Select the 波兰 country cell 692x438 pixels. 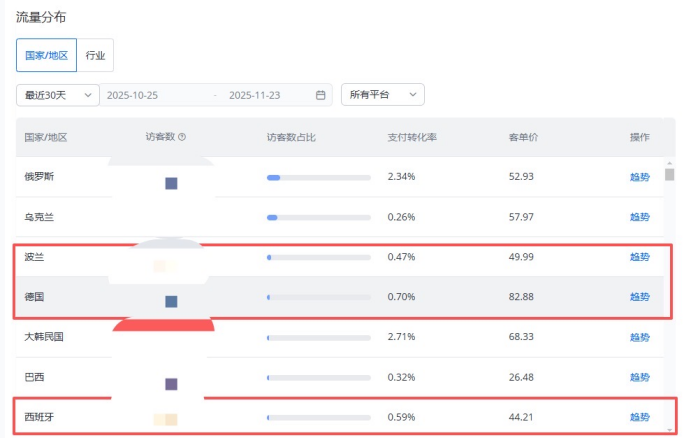tap(34, 257)
